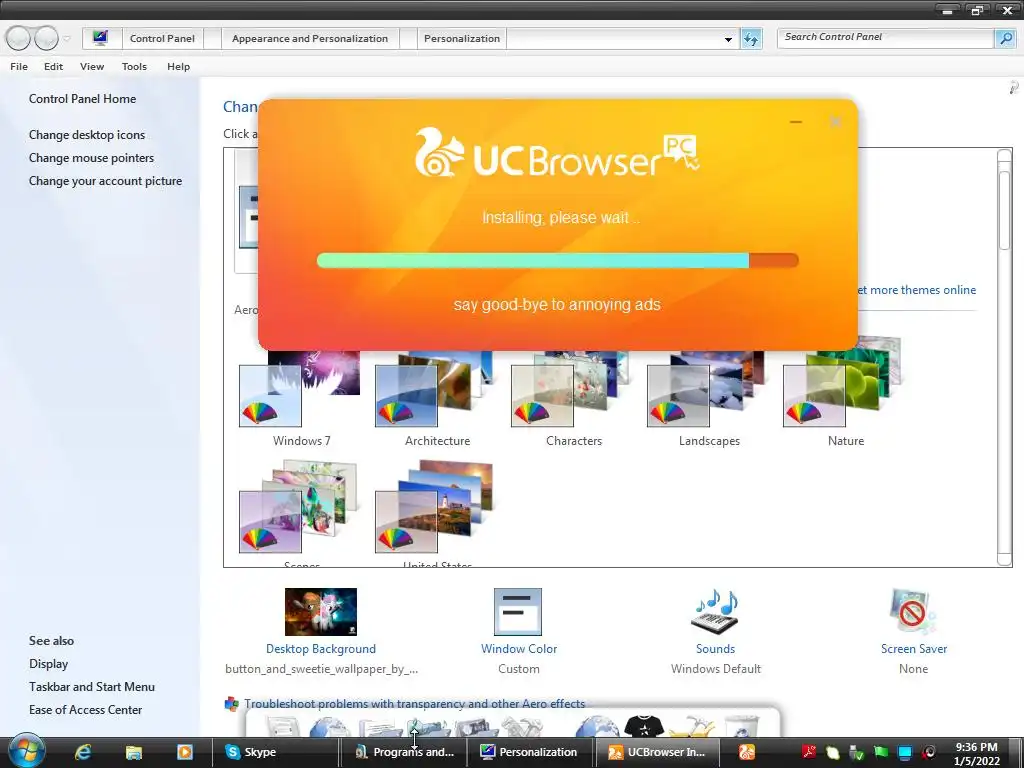
Task: Open Windows Media Player taskbar icon
Action: point(185,752)
